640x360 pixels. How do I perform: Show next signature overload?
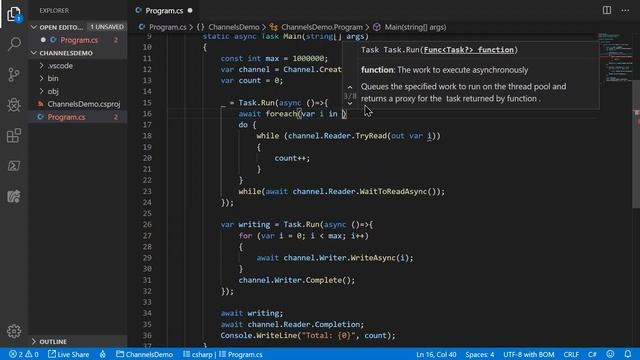coord(350,104)
